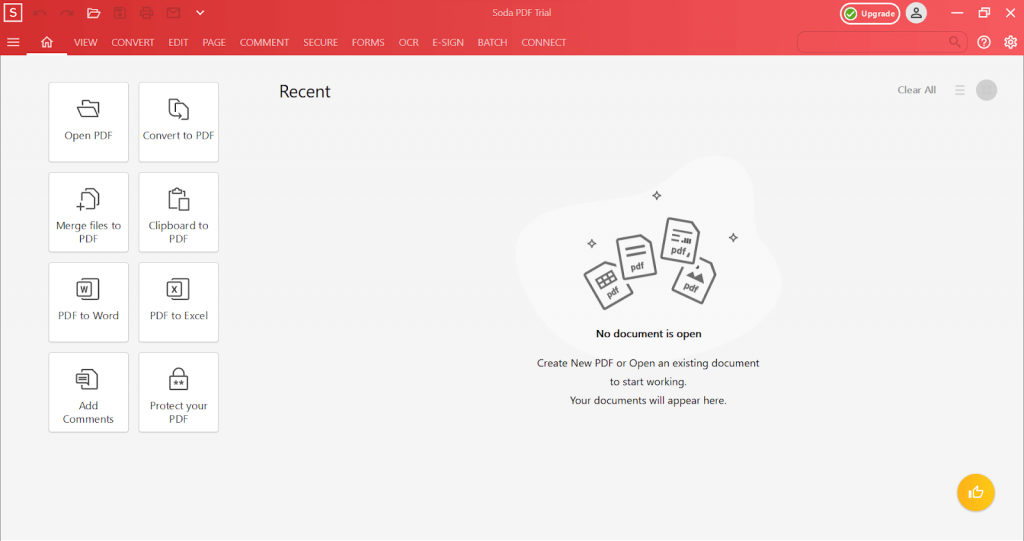Open the E-SIGN tab
The height and width of the screenshot is (541, 1024).
pyautogui.click(x=448, y=42)
